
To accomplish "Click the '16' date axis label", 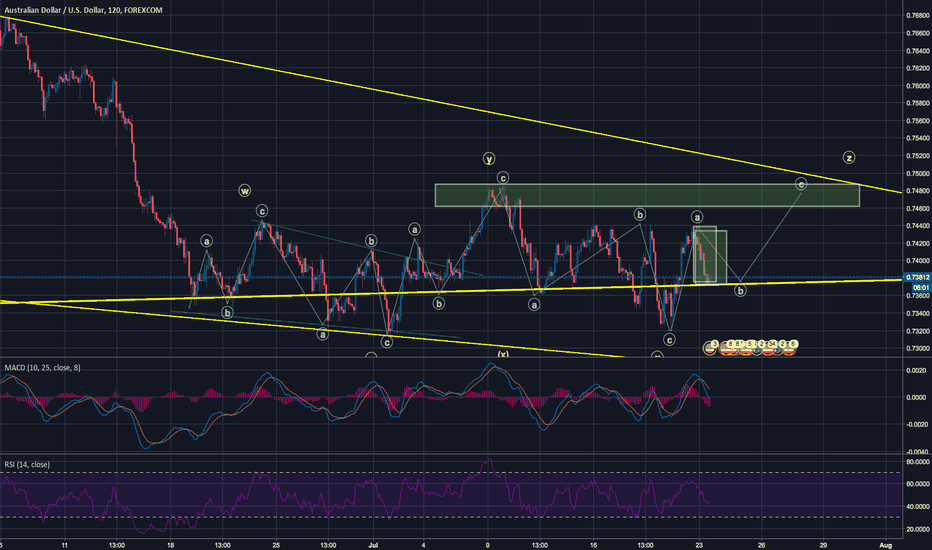I will click(594, 545).
